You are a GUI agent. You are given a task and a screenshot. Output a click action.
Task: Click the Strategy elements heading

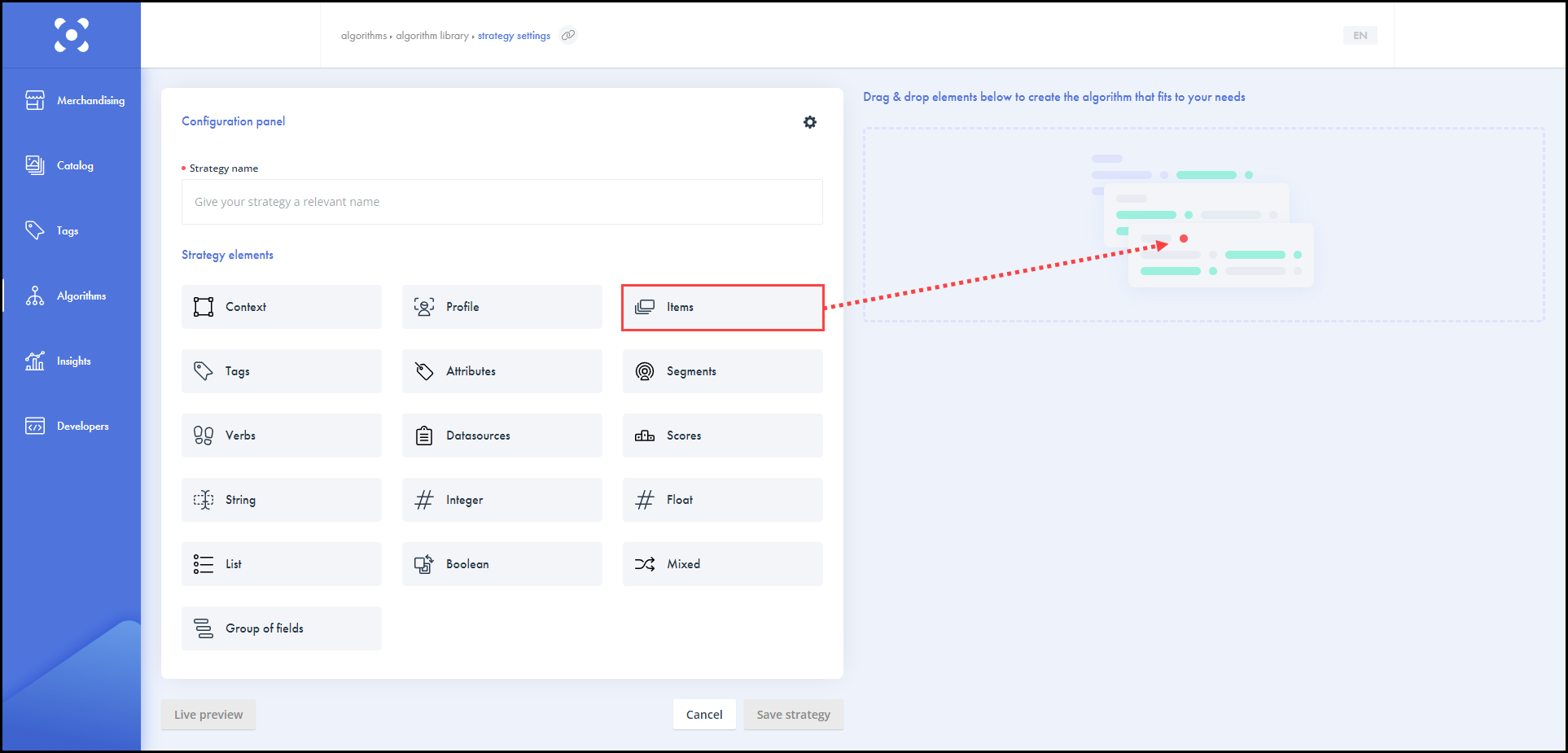click(x=227, y=255)
